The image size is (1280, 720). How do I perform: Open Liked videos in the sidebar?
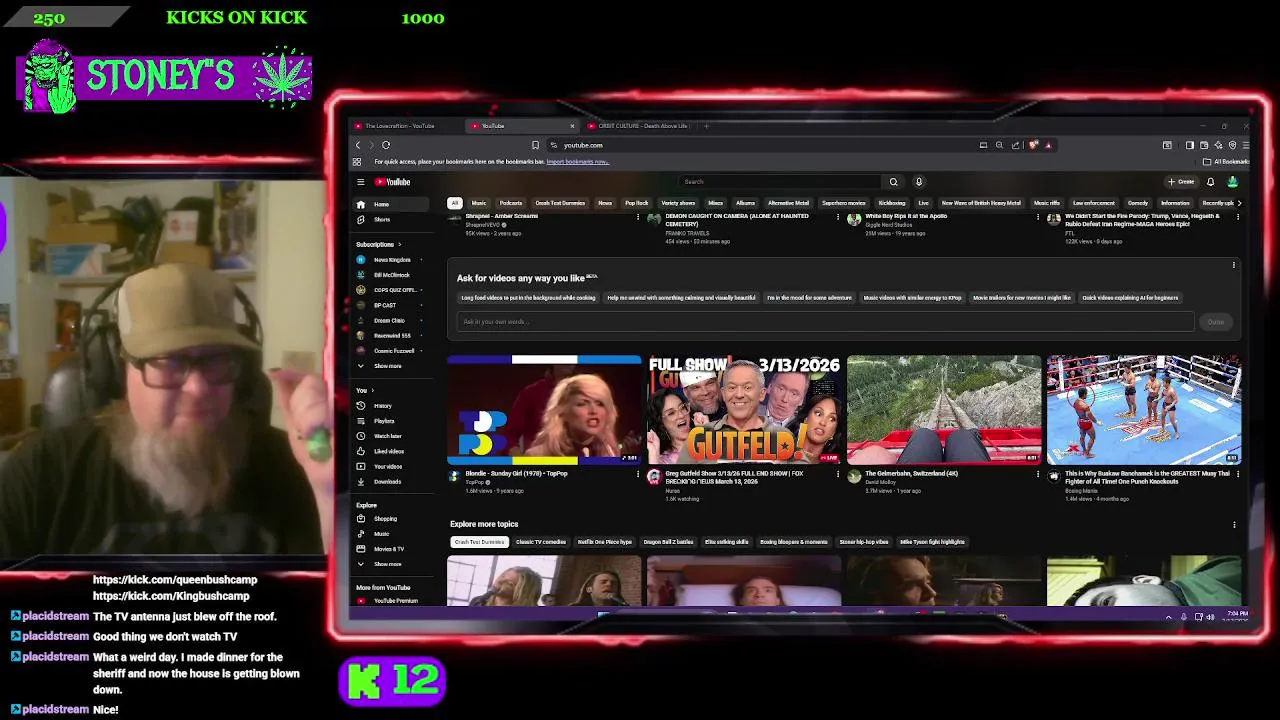tap(390, 451)
